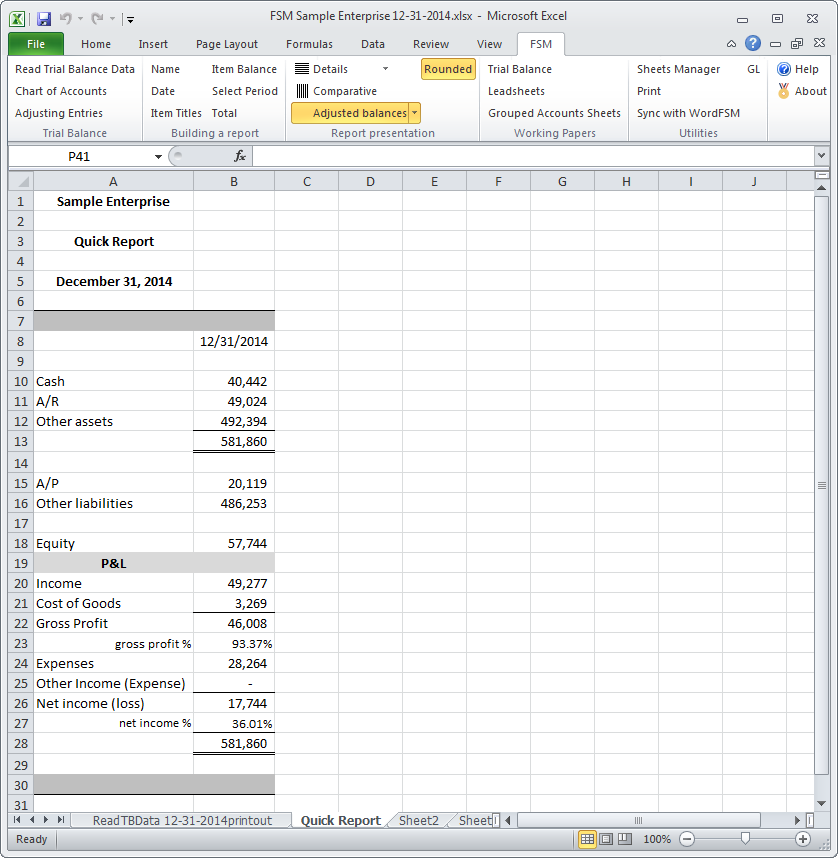Click the zoom in plus icon
The image size is (838, 858).
click(x=802, y=839)
